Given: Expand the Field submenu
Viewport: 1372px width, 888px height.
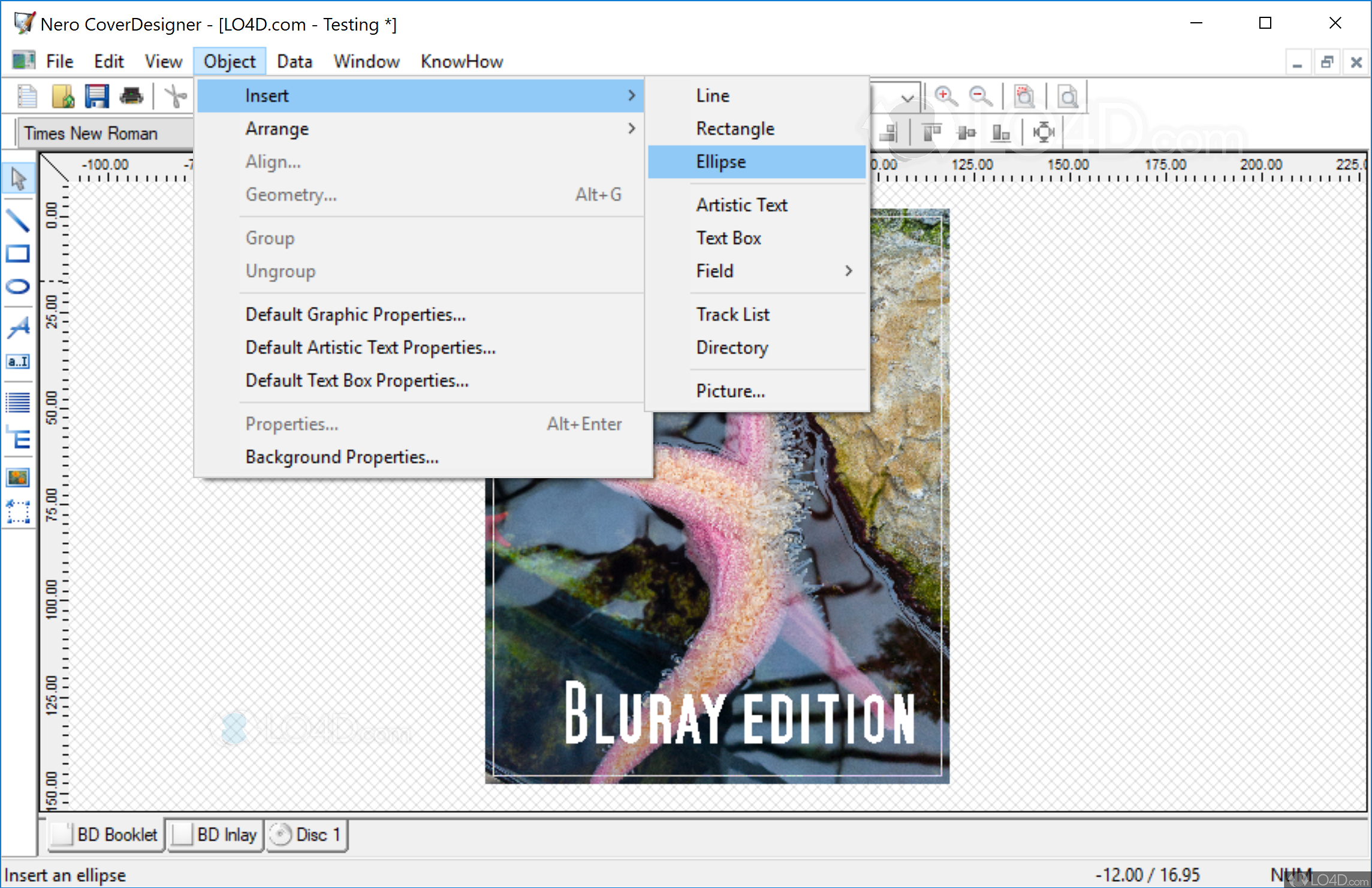Looking at the screenshot, I should point(774,271).
